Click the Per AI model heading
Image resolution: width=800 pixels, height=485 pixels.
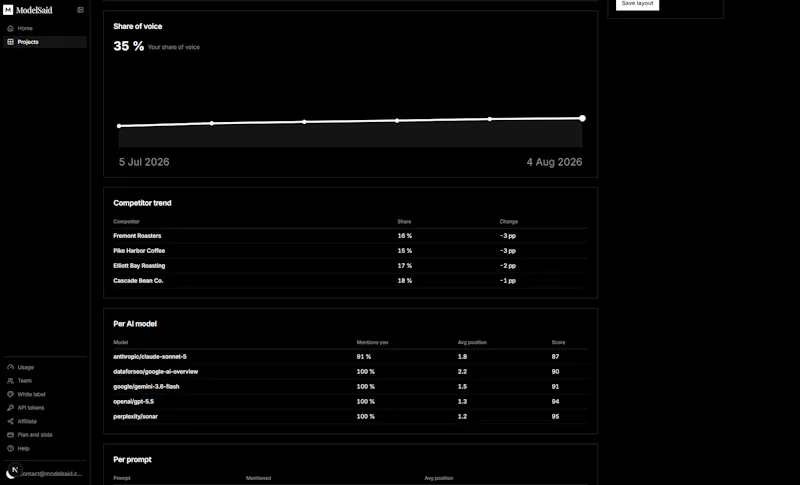[x=135, y=324]
